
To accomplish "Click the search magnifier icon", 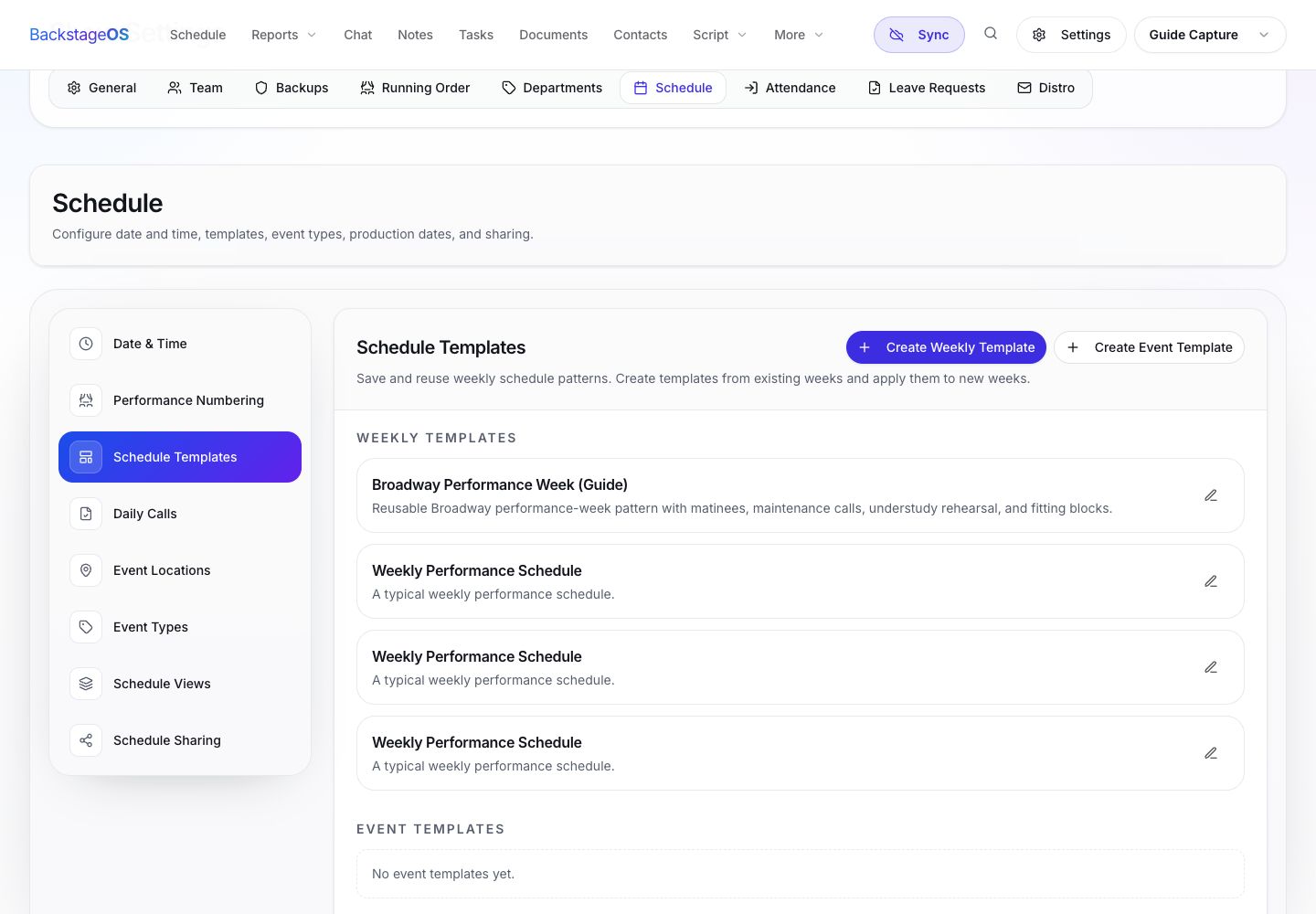I will (x=991, y=34).
